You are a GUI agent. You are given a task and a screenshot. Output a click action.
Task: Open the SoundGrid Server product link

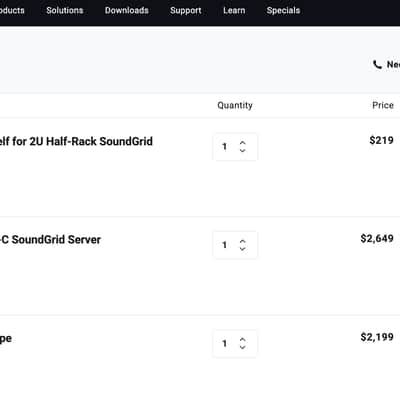[50, 240]
